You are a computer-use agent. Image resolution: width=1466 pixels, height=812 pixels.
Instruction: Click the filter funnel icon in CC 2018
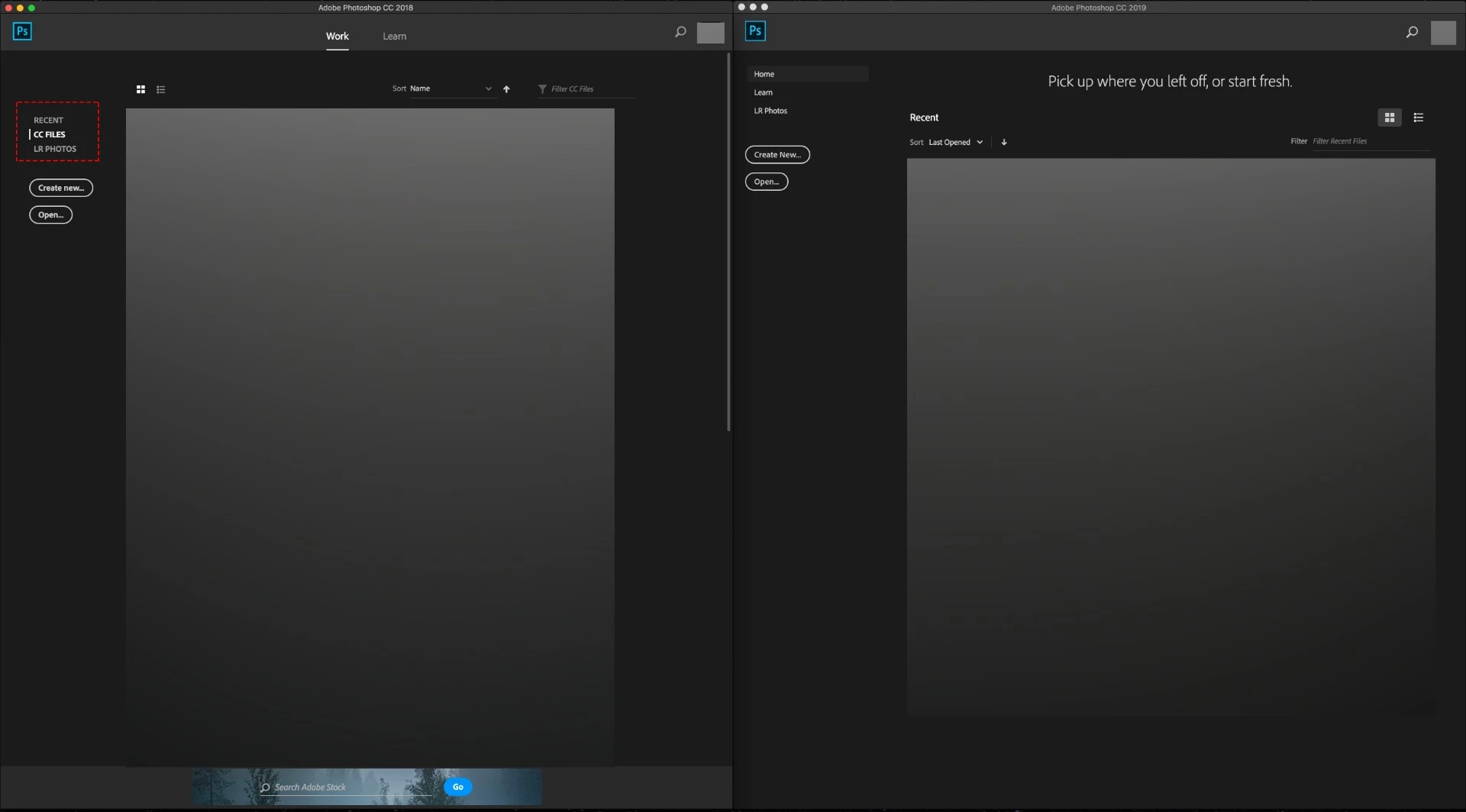tap(542, 89)
